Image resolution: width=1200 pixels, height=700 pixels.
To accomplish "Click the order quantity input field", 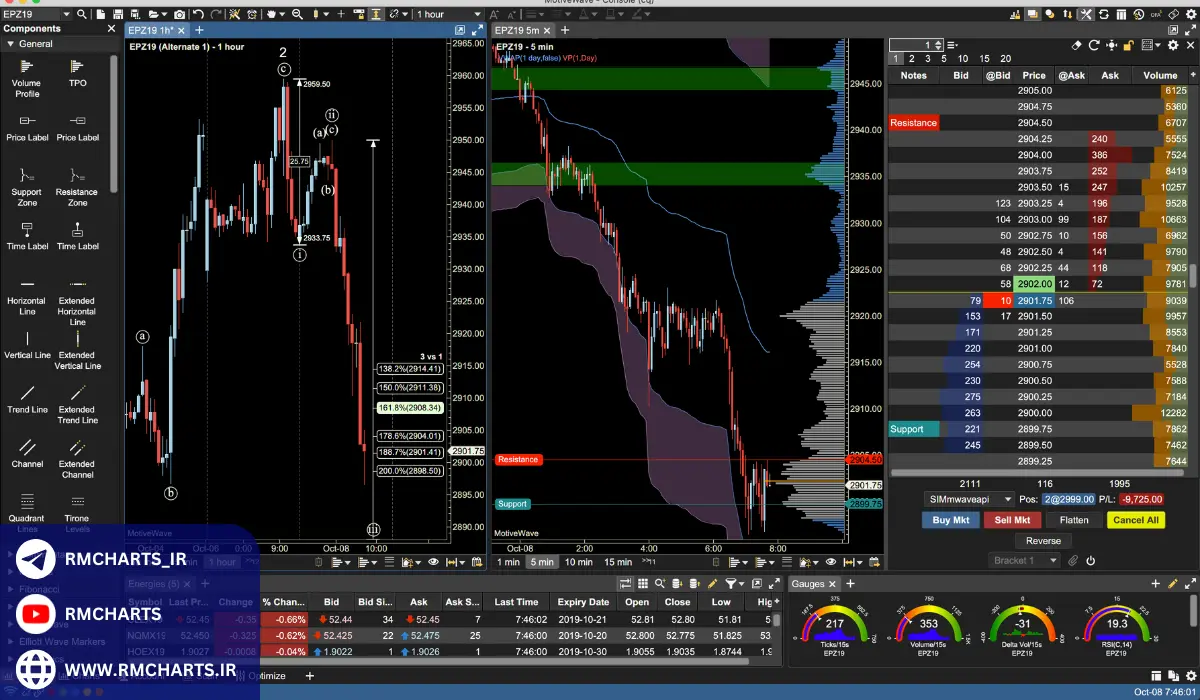I will tap(914, 45).
